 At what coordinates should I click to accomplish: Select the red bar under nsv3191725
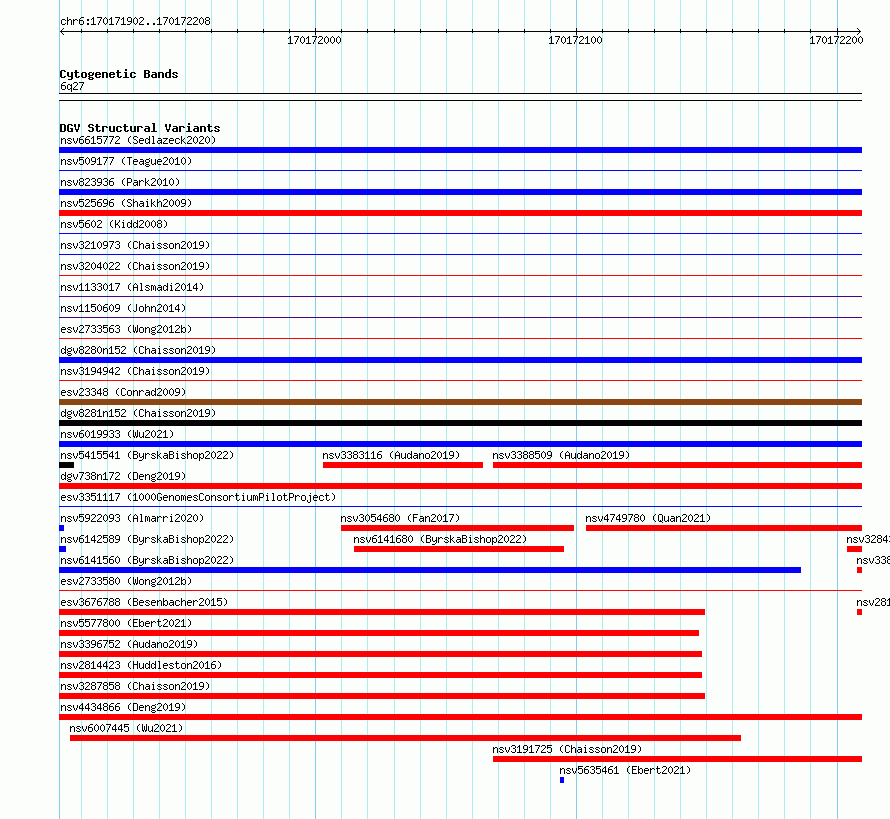[x=677, y=759]
